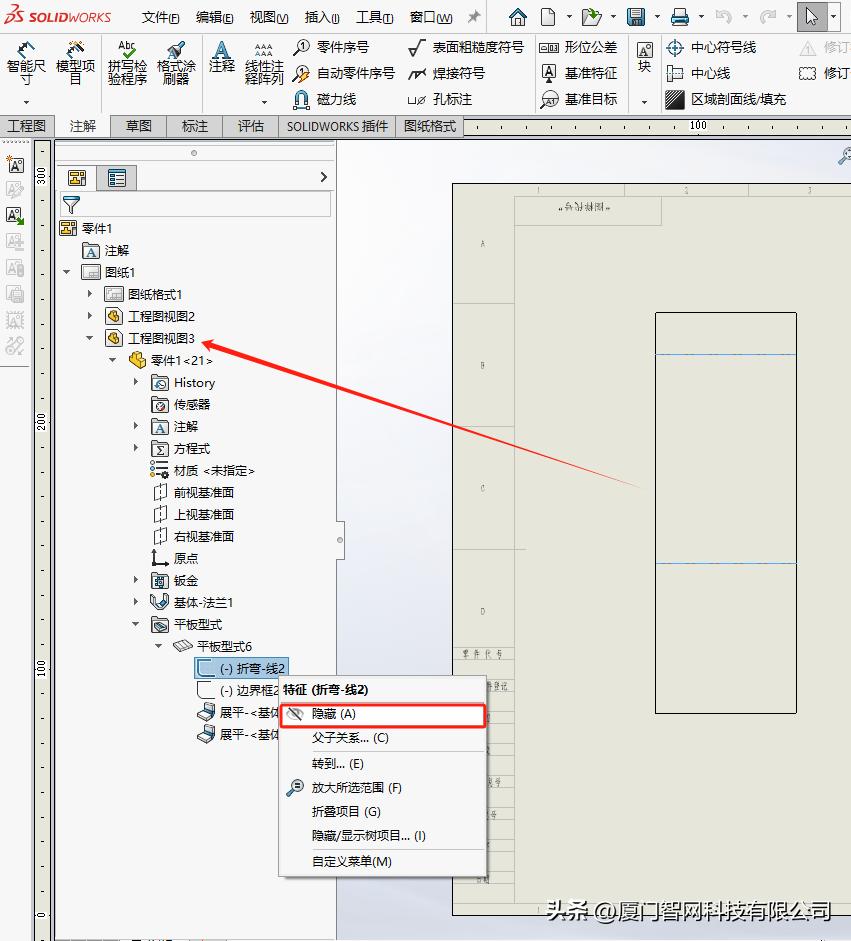Select the 折弯-线2 tree item

tap(242, 668)
